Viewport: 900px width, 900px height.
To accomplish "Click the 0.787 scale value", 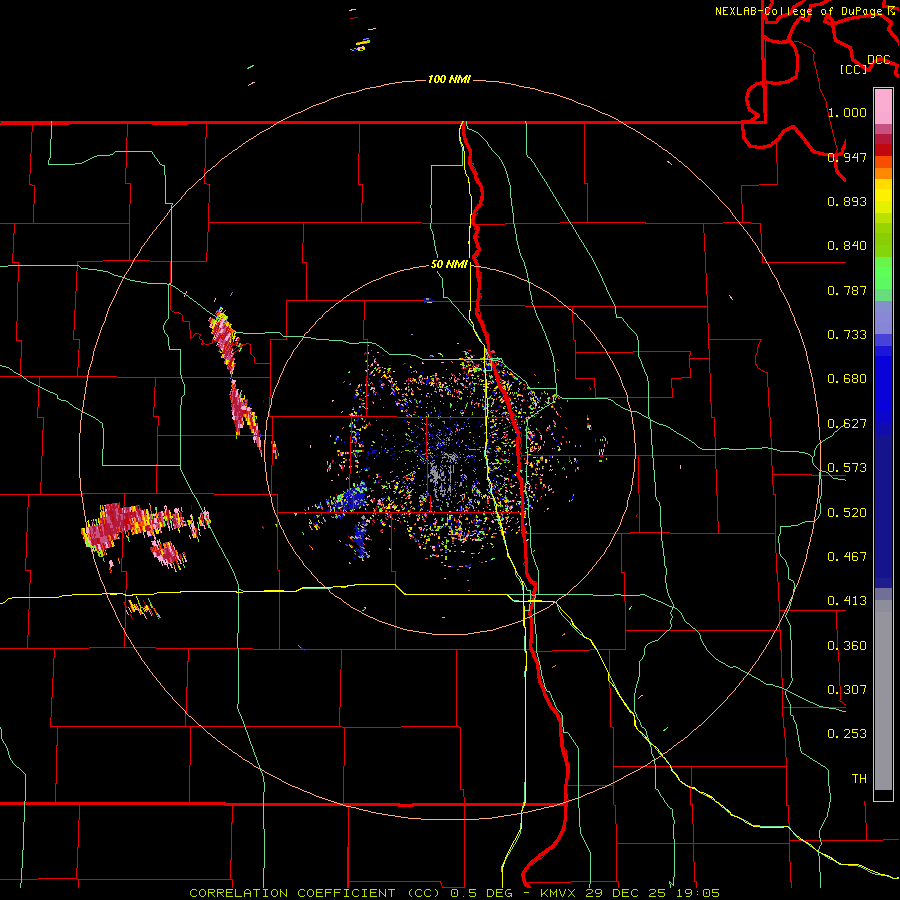I will (x=847, y=290).
